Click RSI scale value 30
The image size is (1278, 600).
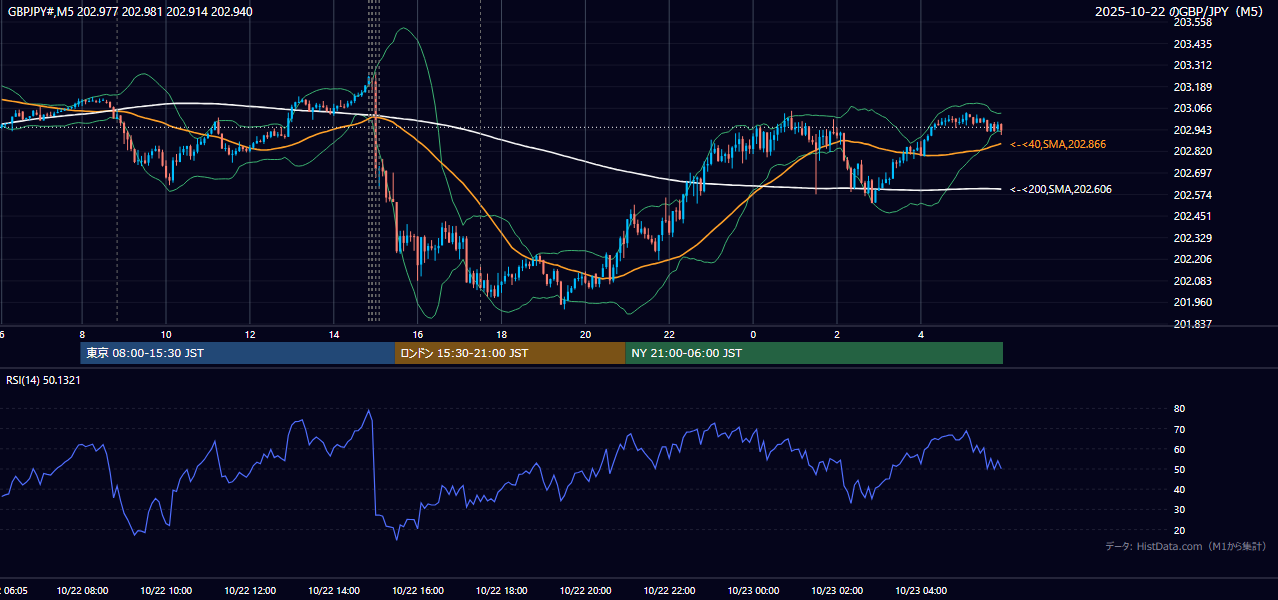1179,510
